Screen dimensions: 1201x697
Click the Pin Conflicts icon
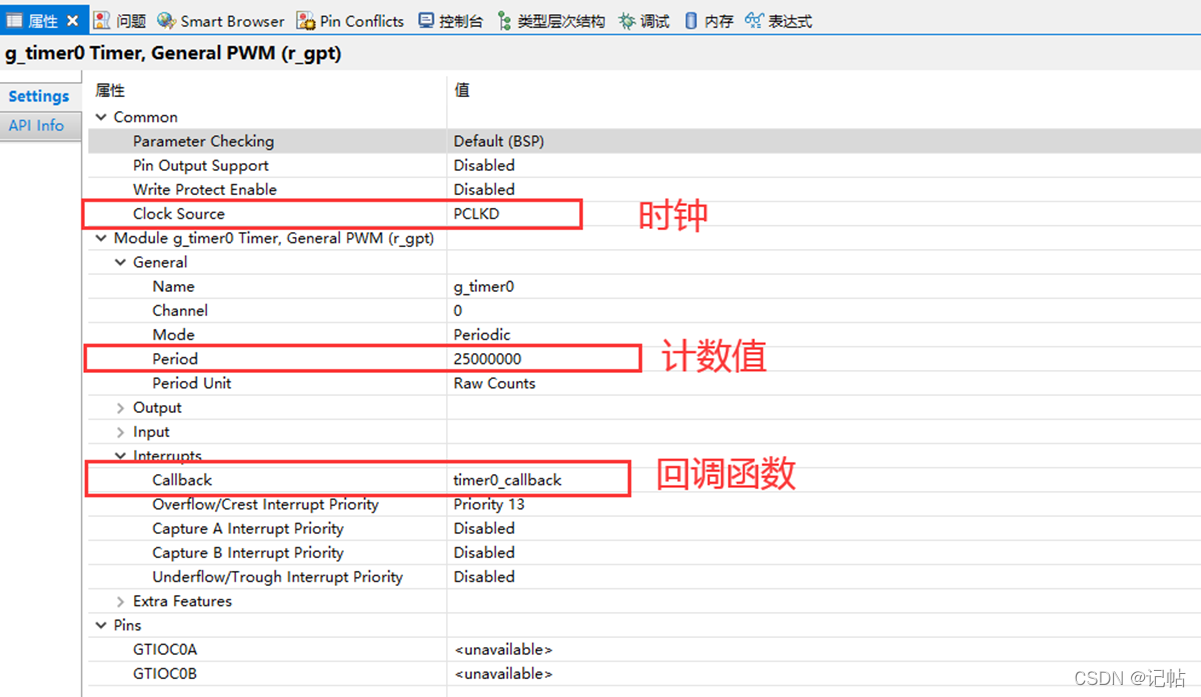click(305, 21)
